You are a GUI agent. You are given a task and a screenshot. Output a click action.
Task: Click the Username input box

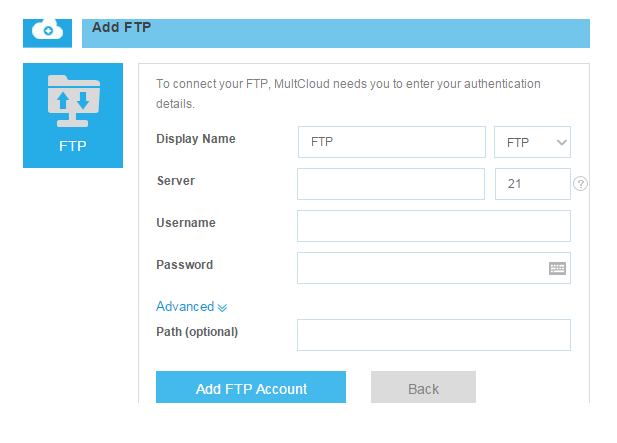pos(433,226)
